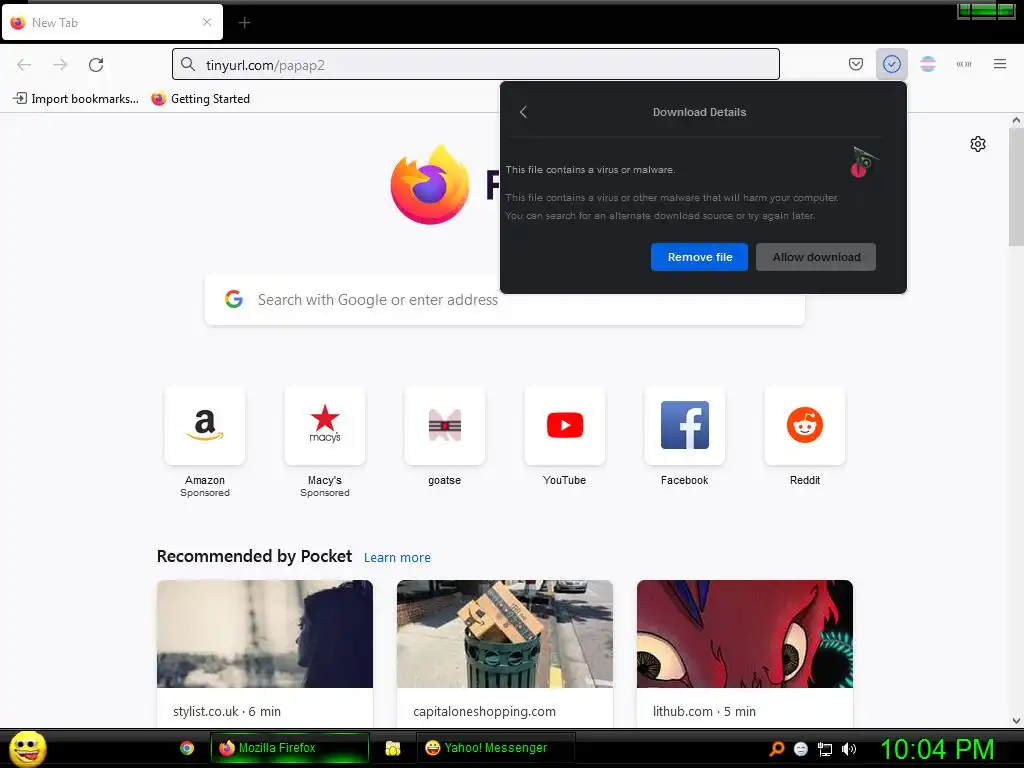Click the smiley face tray icon

801,749
